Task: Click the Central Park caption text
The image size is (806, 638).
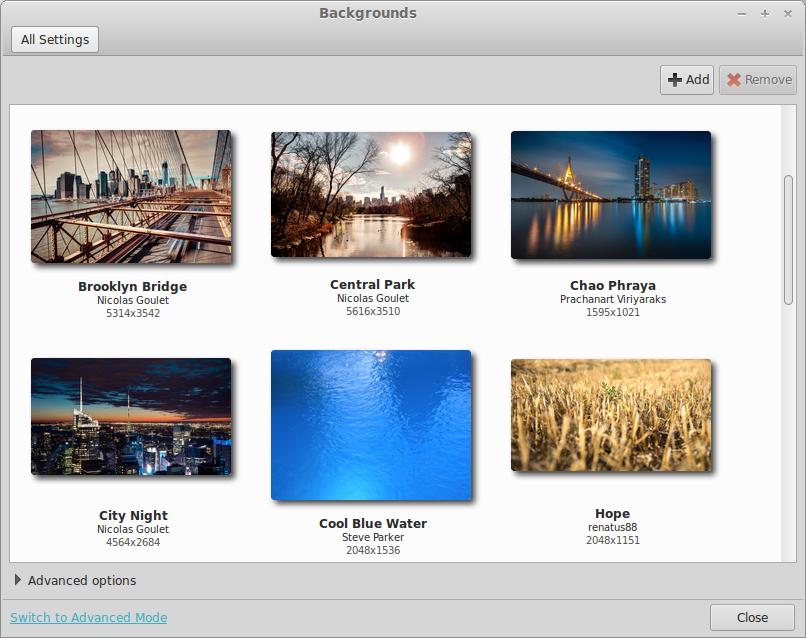Action: pyautogui.click(x=372, y=284)
